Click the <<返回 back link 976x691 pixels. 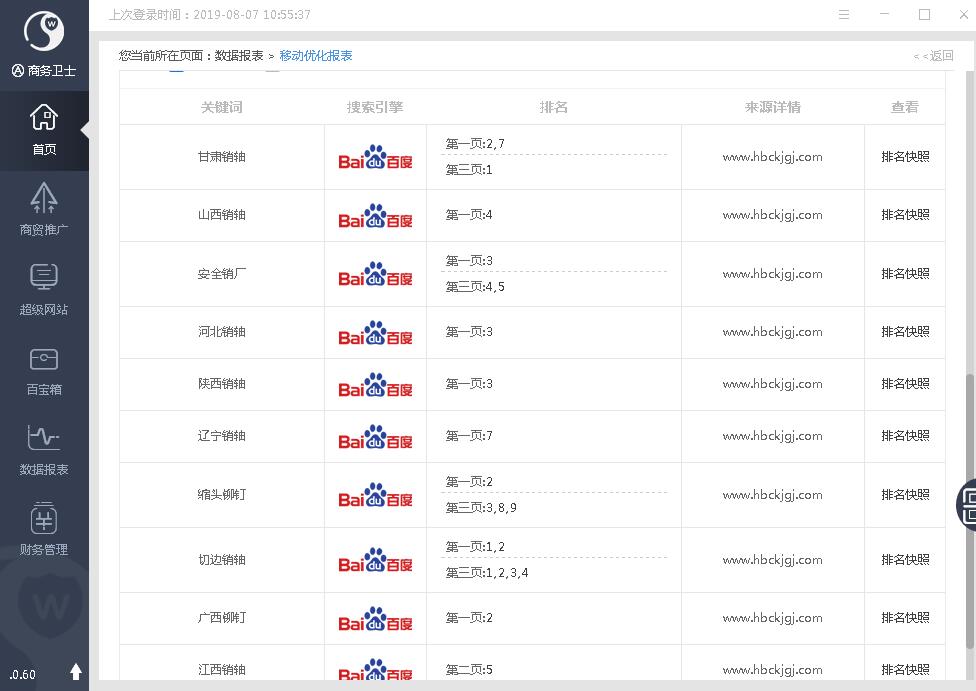pos(933,56)
